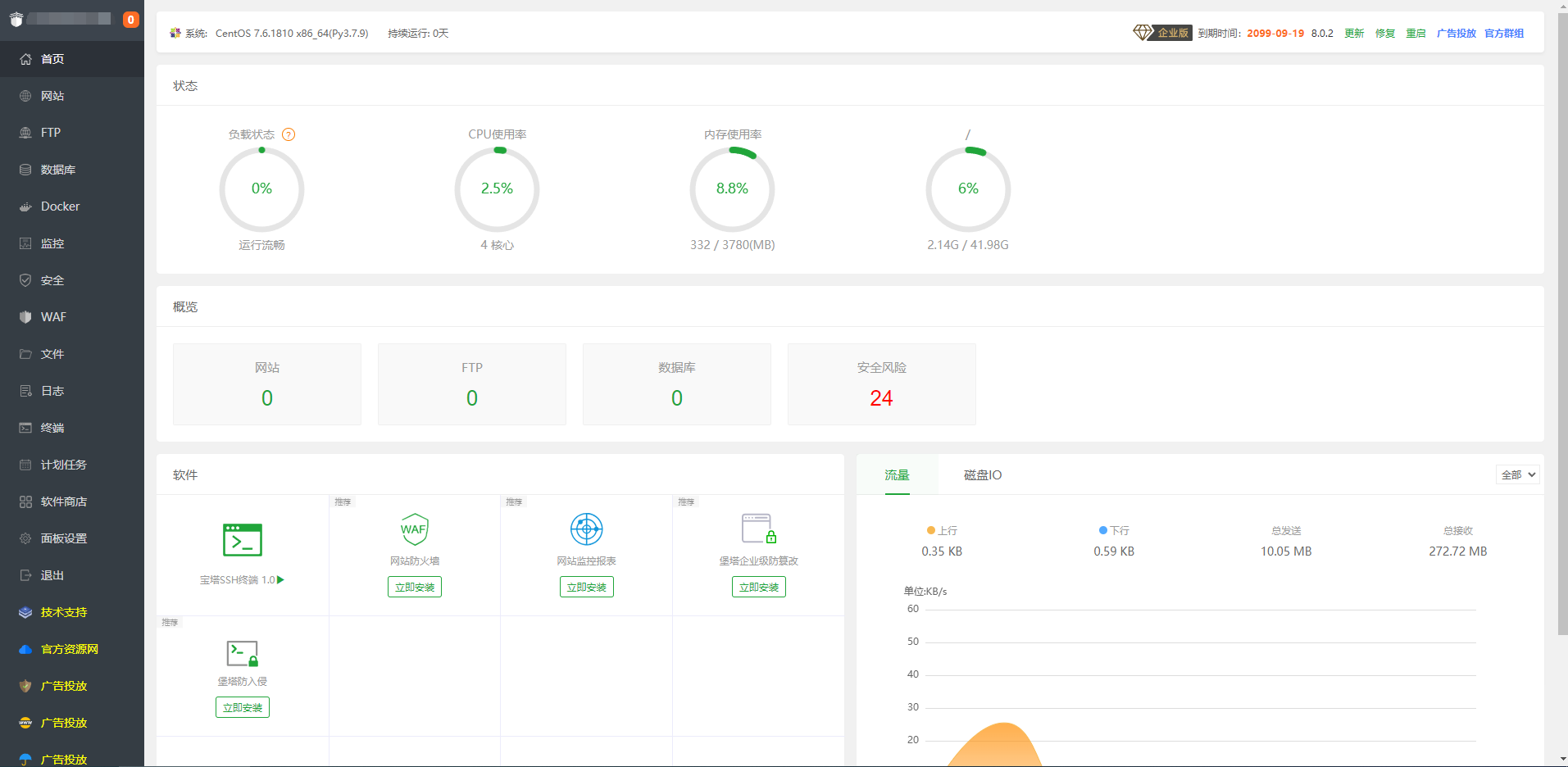Click the 堡塔企业级防篡改 lock icon
Image resolution: width=1568 pixels, height=767 pixels.
759,529
